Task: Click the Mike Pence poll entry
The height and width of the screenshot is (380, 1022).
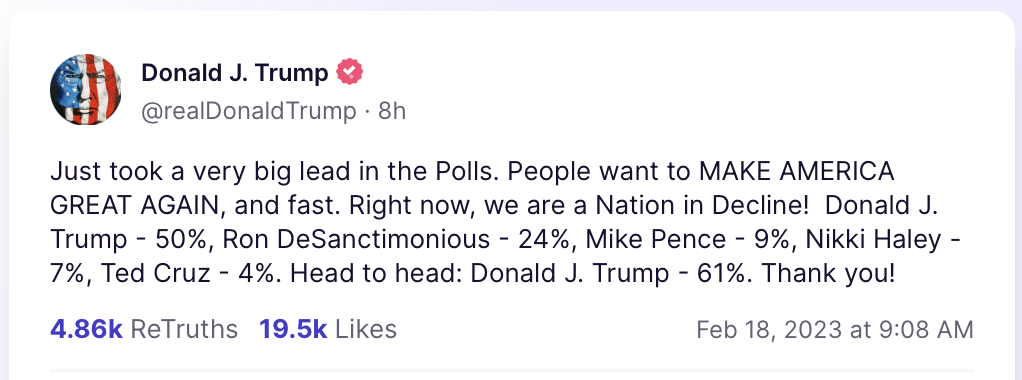Action: (655, 240)
